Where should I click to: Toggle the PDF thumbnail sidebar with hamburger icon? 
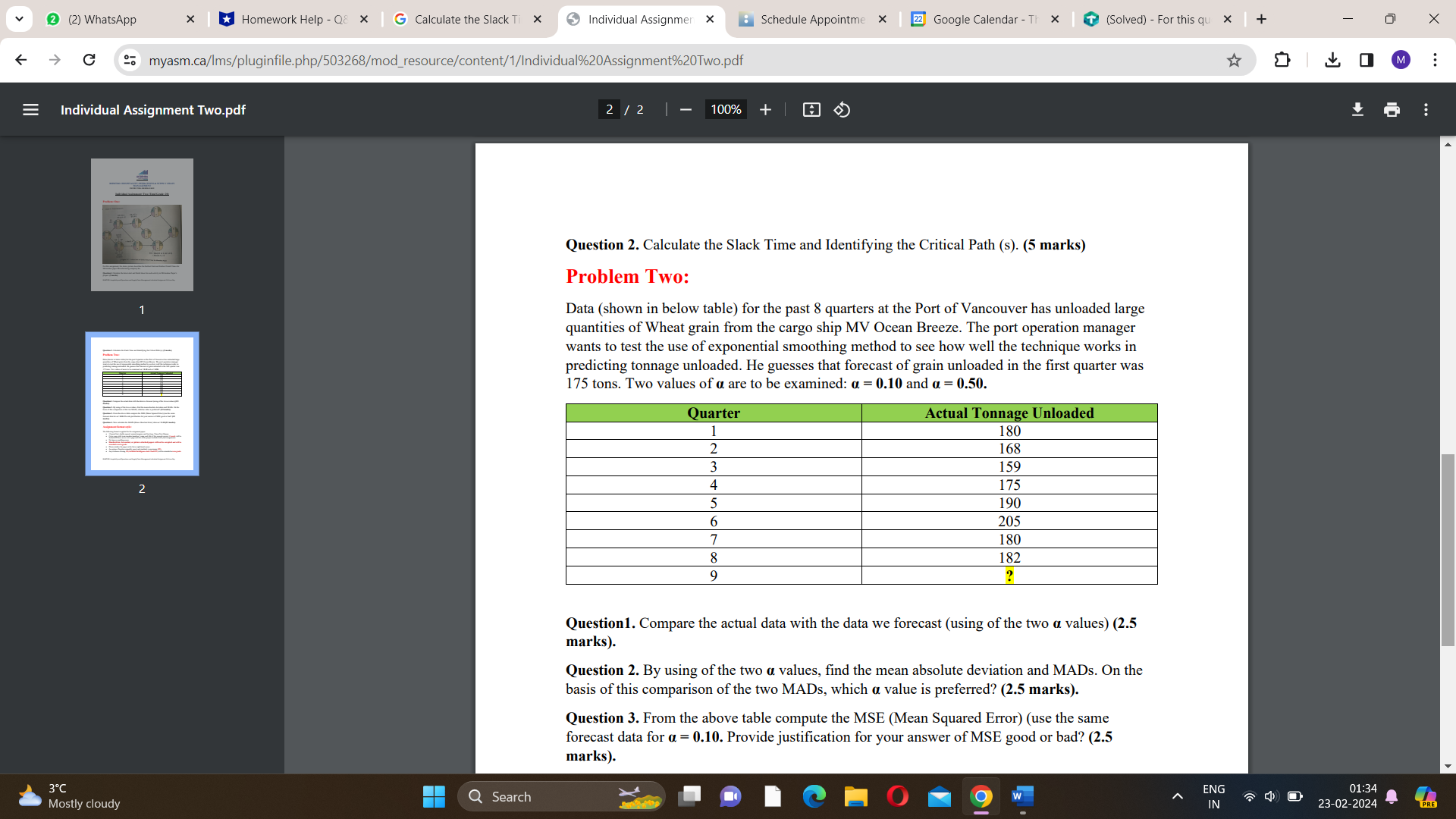point(30,109)
